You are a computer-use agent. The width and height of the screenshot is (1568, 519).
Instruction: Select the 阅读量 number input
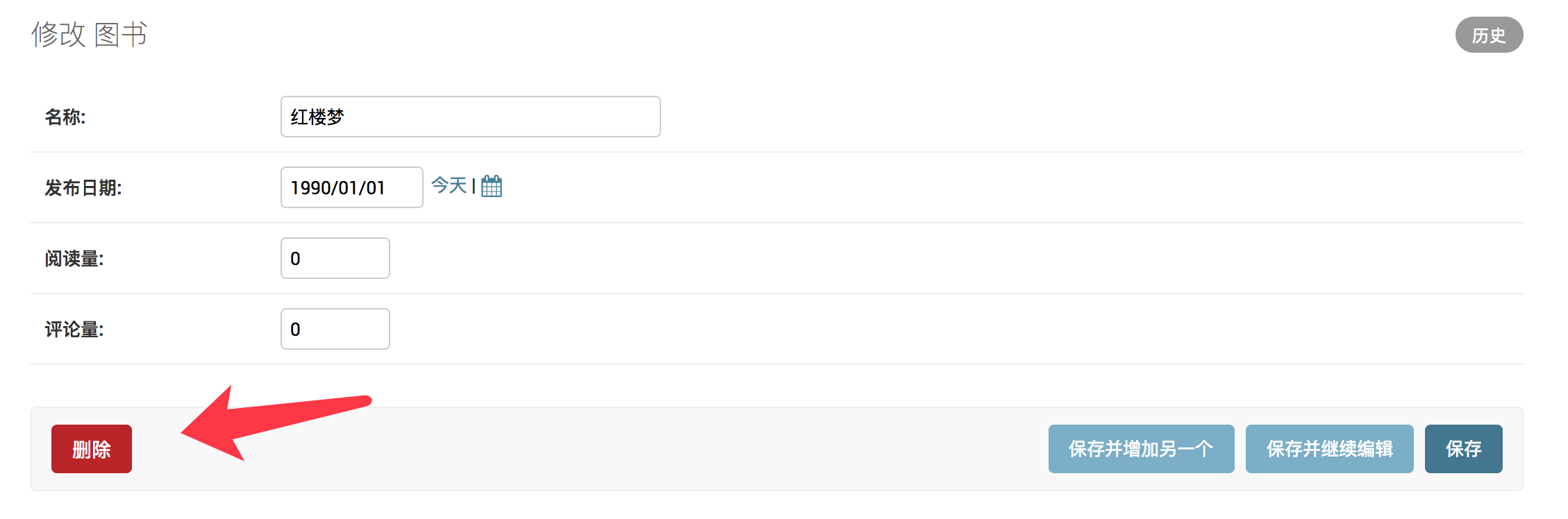335,258
